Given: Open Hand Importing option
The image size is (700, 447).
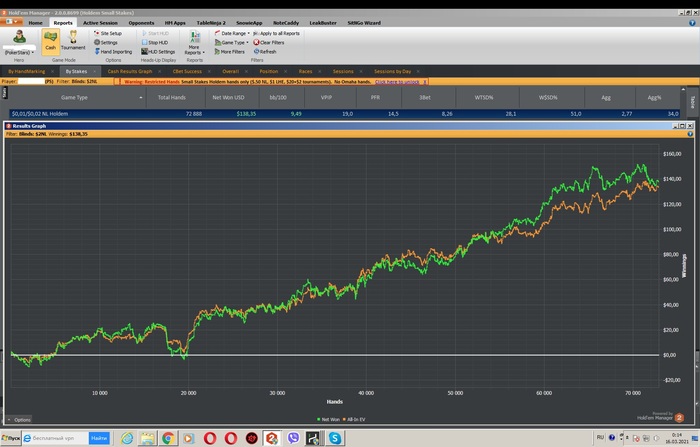Looking at the screenshot, I should click(x=113, y=52).
